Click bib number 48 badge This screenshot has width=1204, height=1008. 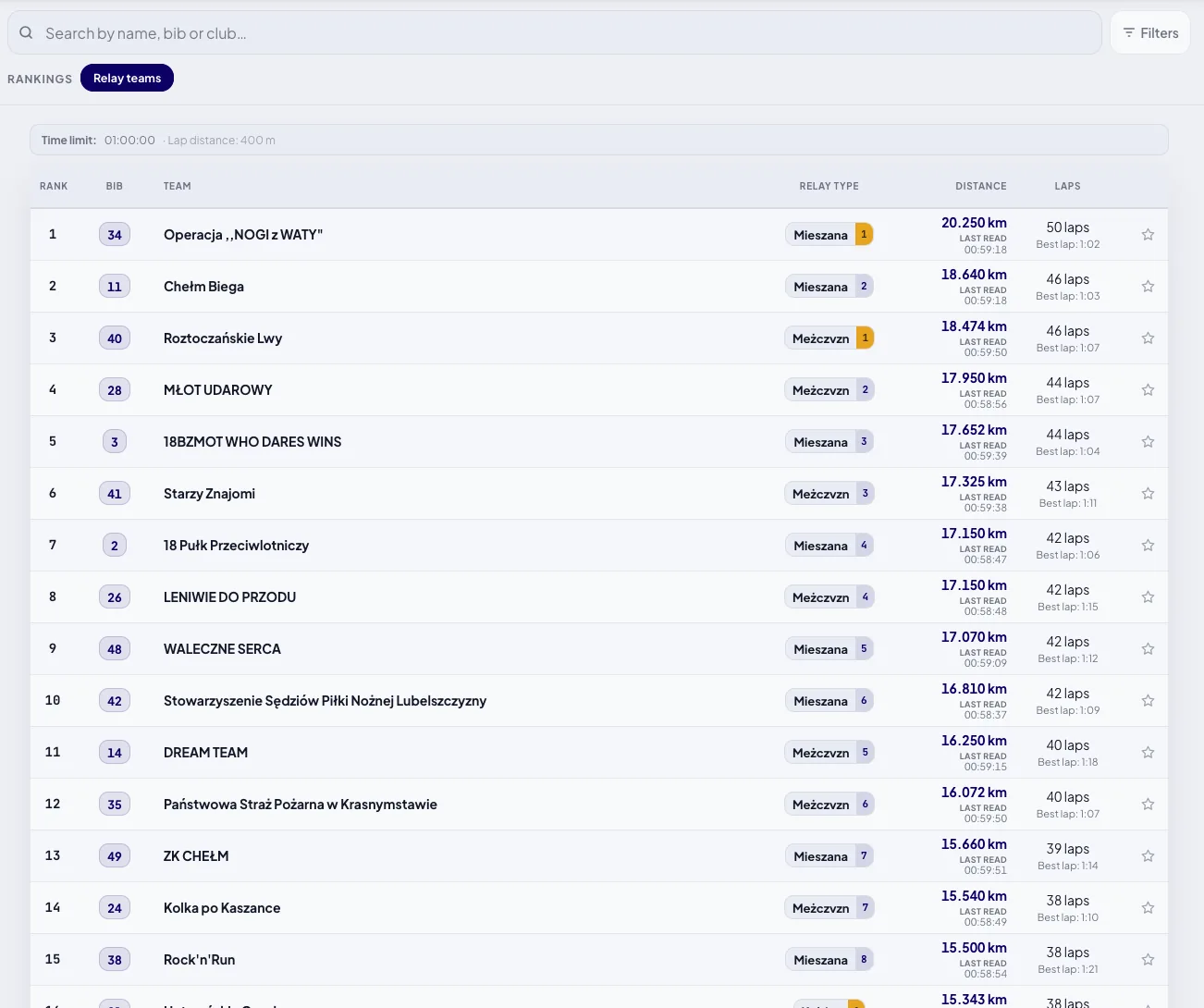point(115,649)
